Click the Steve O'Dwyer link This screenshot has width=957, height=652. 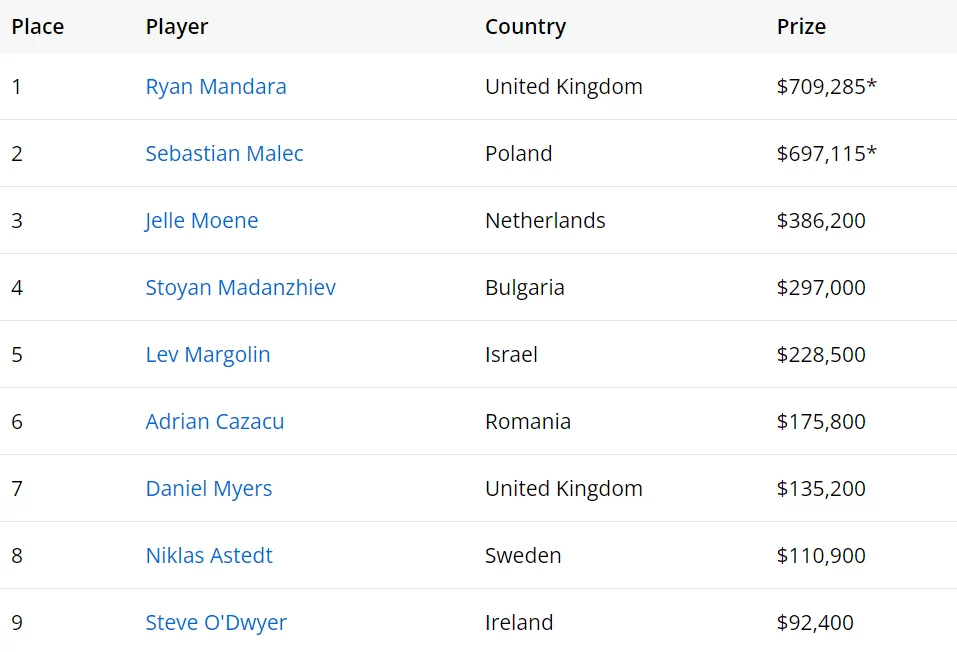point(215,623)
